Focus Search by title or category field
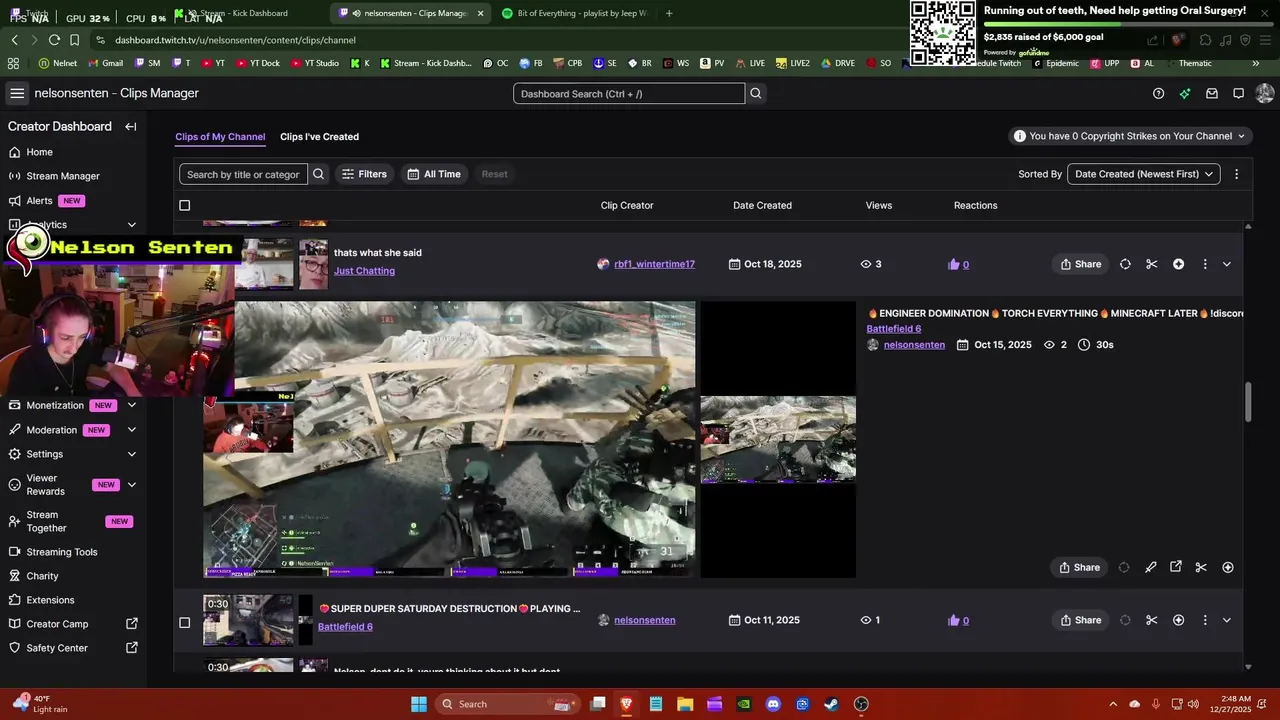This screenshot has width=1280, height=720. 243,174
